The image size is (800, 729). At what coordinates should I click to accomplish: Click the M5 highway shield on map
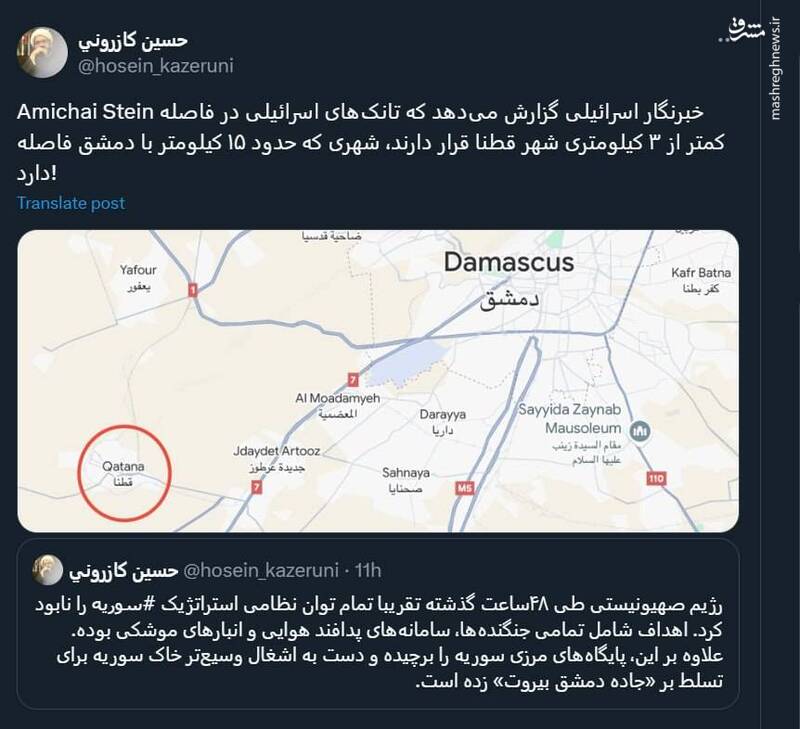(464, 488)
